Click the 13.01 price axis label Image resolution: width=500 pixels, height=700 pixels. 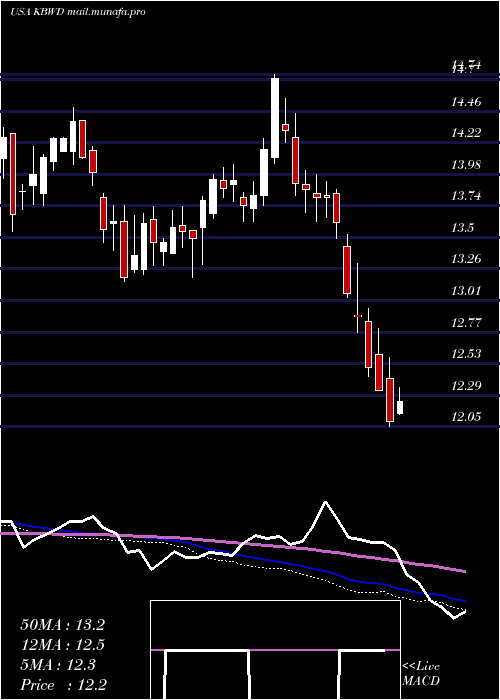point(466,291)
